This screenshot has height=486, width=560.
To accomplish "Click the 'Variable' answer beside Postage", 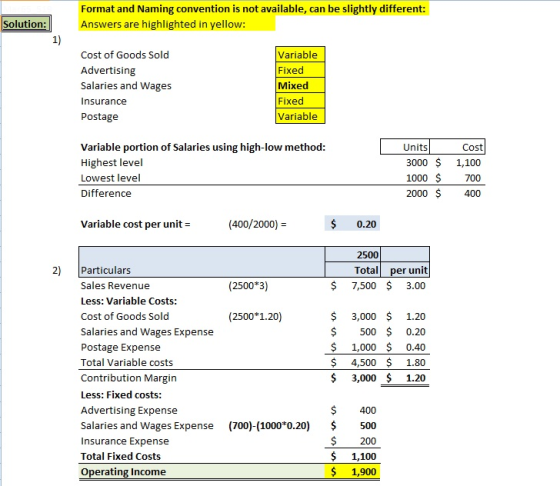I will 300,116.
